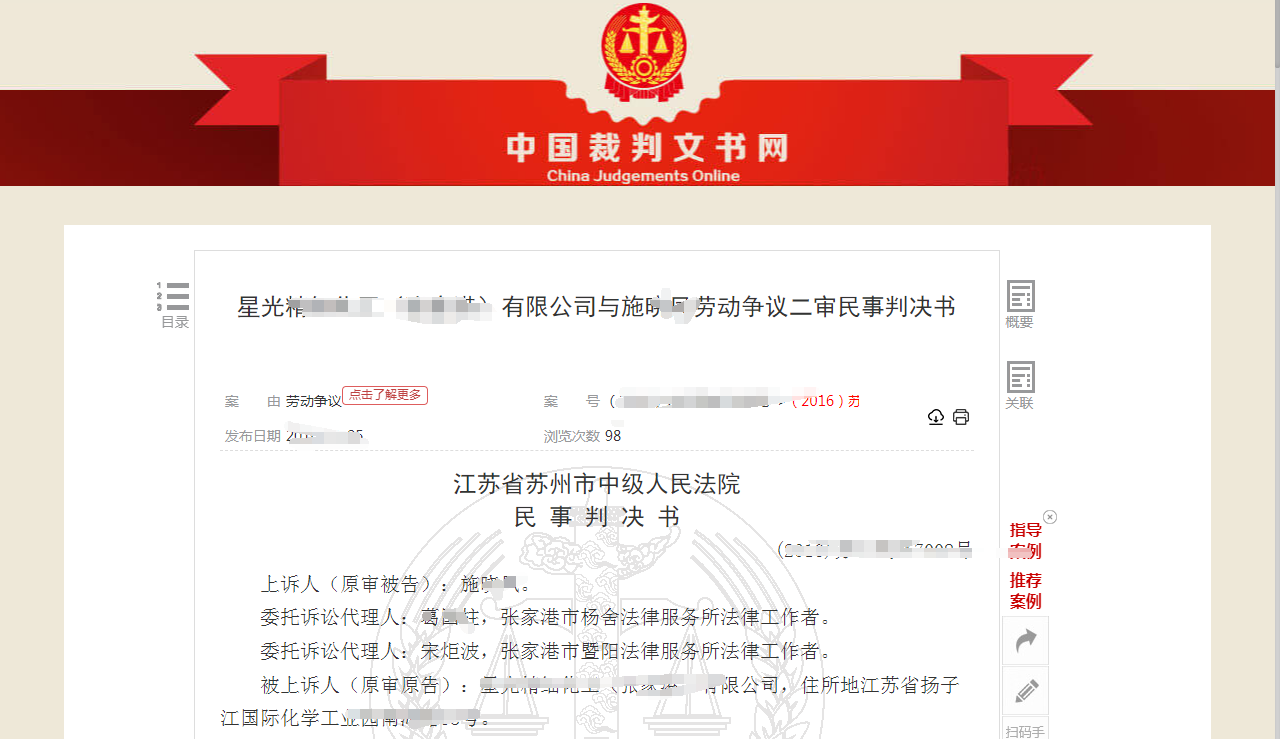Open the 推荐案例 link
Viewport: 1280px width, 739px height.
pyautogui.click(x=1025, y=591)
